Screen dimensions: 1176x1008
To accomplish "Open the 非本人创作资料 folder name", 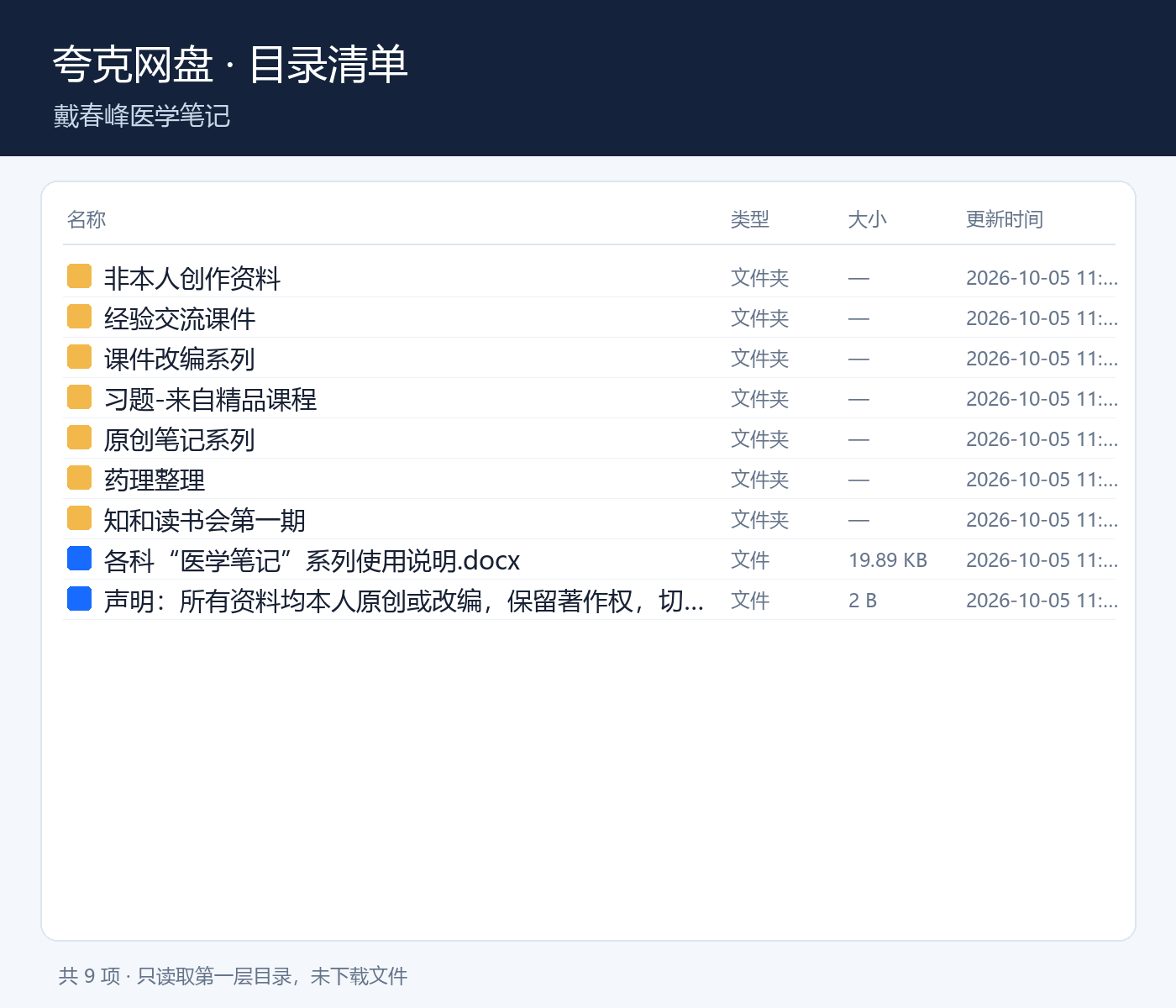I will [192, 278].
